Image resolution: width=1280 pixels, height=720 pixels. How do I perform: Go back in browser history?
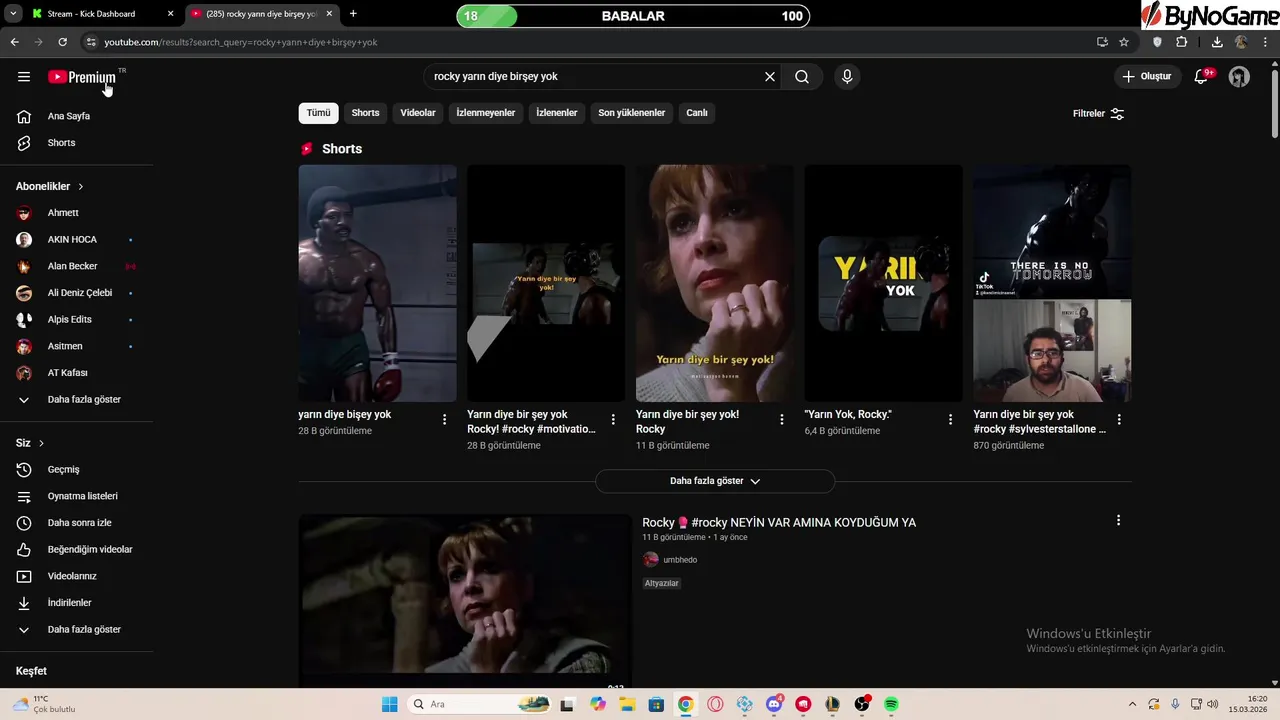[14, 42]
